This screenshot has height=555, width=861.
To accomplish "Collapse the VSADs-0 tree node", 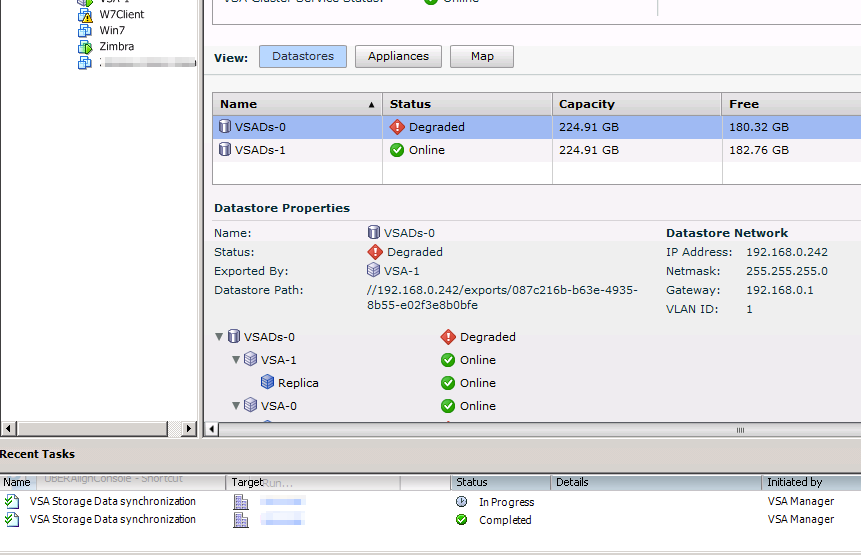I will click(219, 337).
